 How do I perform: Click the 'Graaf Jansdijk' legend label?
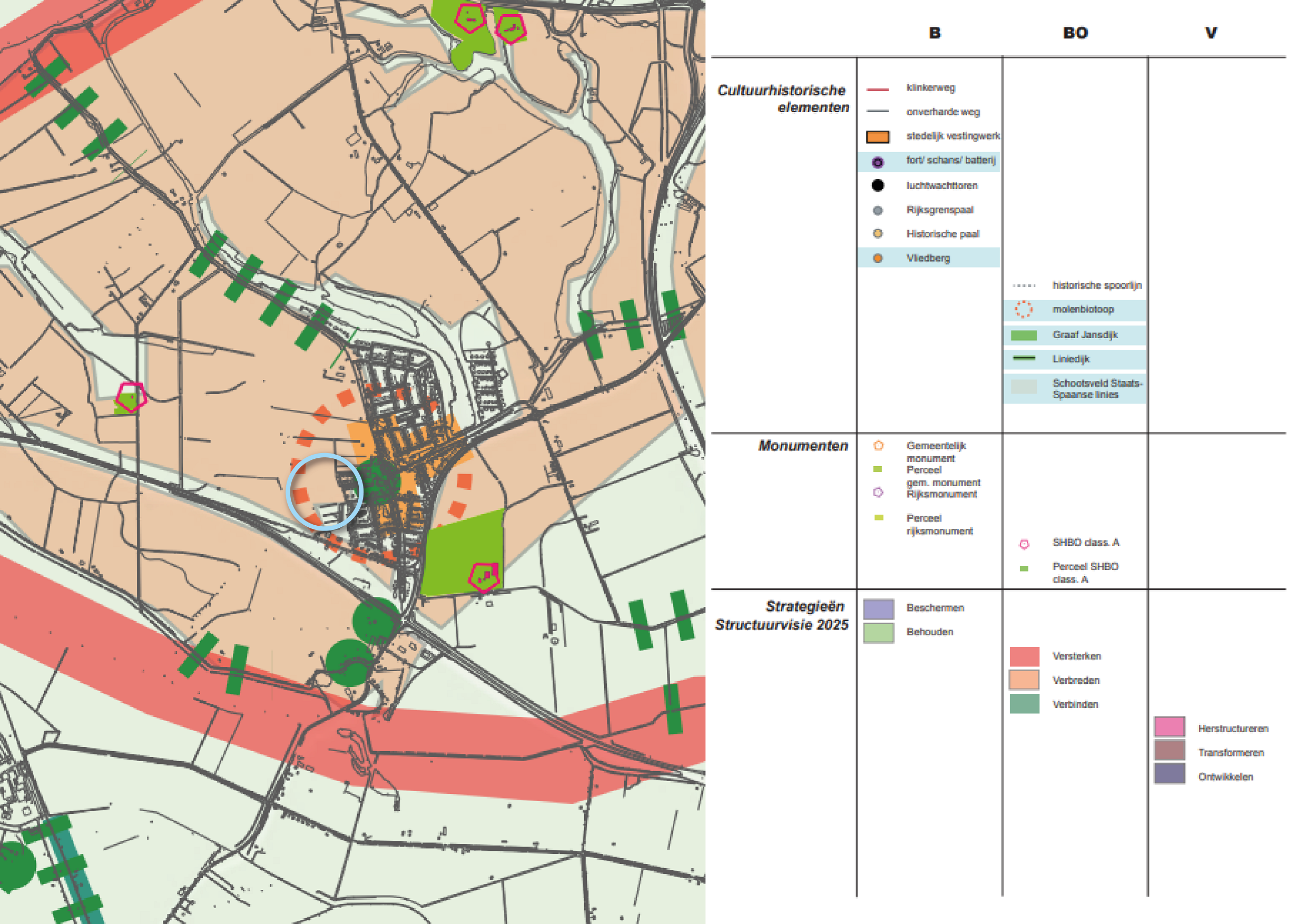pyautogui.click(x=1085, y=335)
